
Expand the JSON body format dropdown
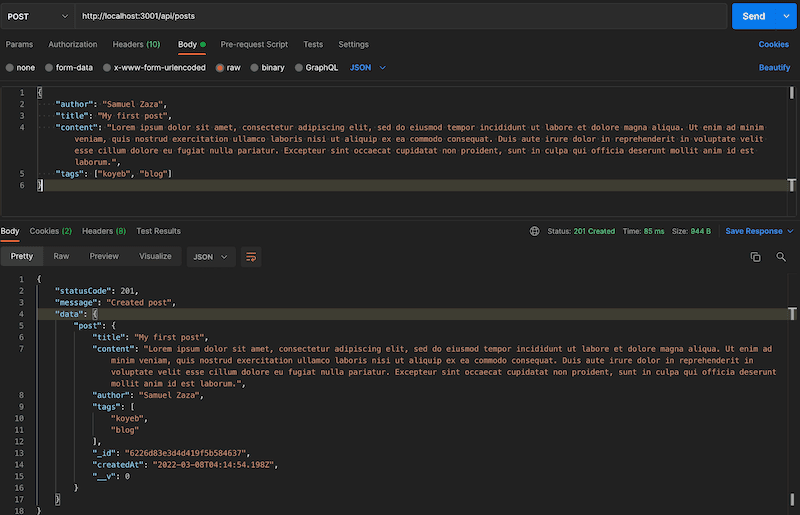tap(367, 67)
